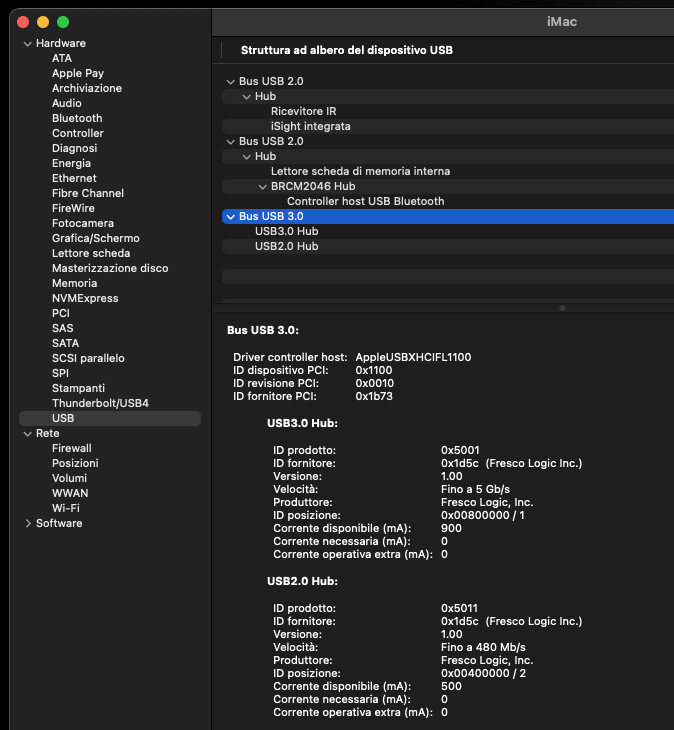Collapse the BRCM2046 Hub tree node
Screen dimensions: 674x730
(x=263, y=187)
